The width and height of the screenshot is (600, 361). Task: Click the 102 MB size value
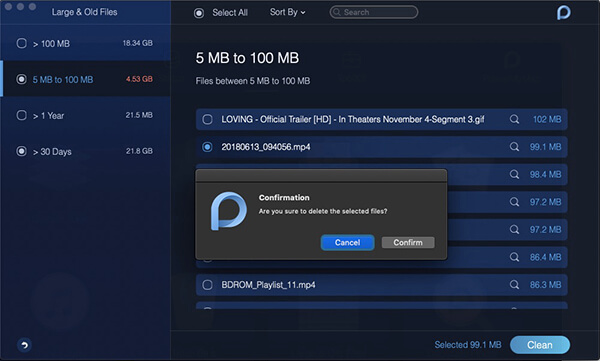tap(547, 119)
